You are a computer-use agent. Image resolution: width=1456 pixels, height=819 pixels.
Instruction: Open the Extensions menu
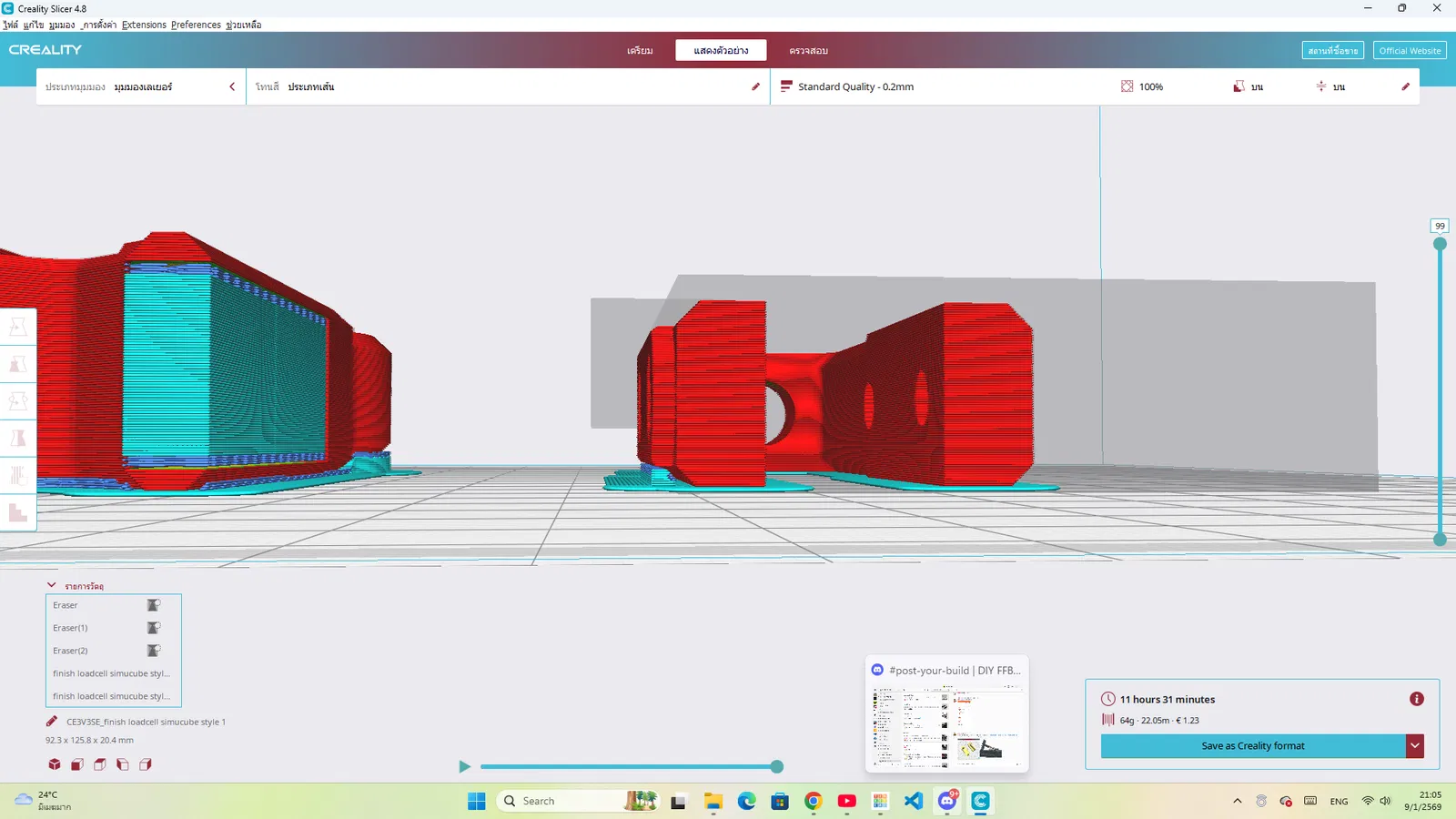pyautogui.click(x=144, y=25)
